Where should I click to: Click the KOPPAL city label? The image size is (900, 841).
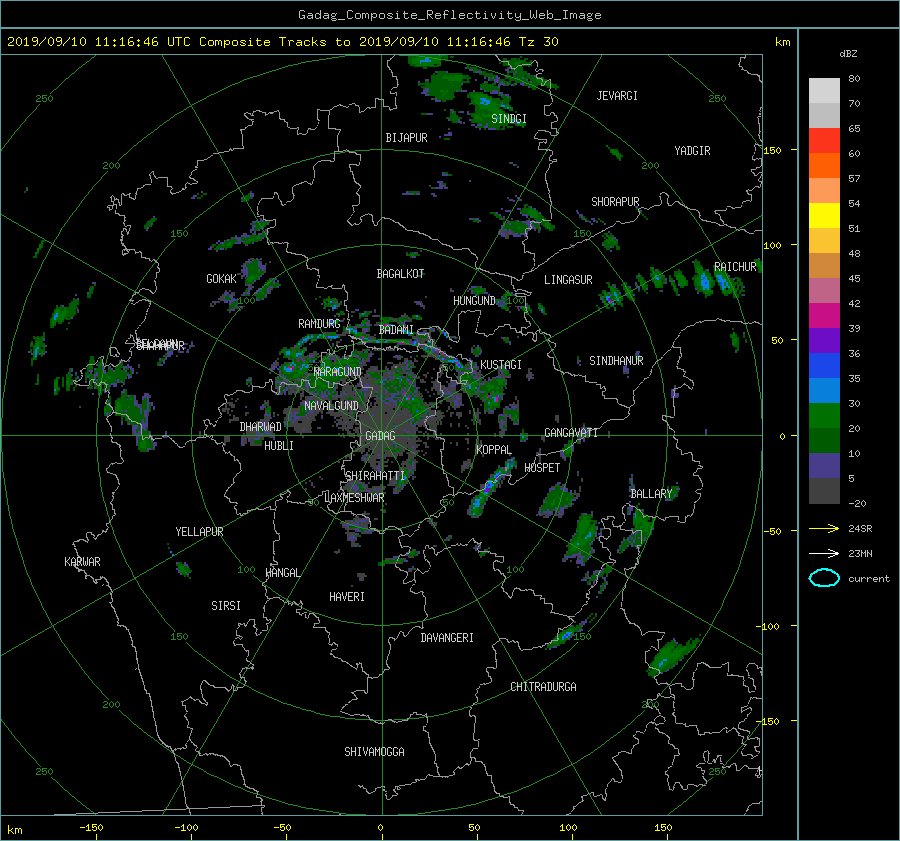(494, 450)
